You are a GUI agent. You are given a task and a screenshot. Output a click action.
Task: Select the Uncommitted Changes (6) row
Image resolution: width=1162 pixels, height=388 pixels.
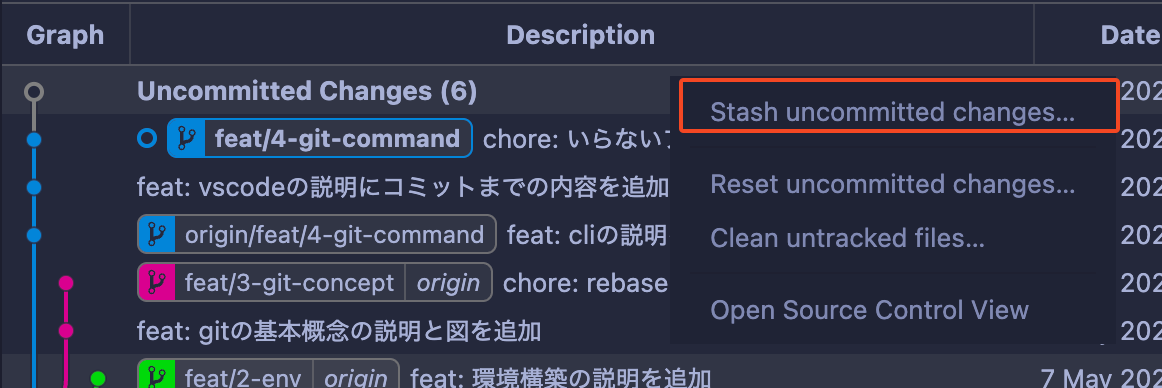(581, 90)
